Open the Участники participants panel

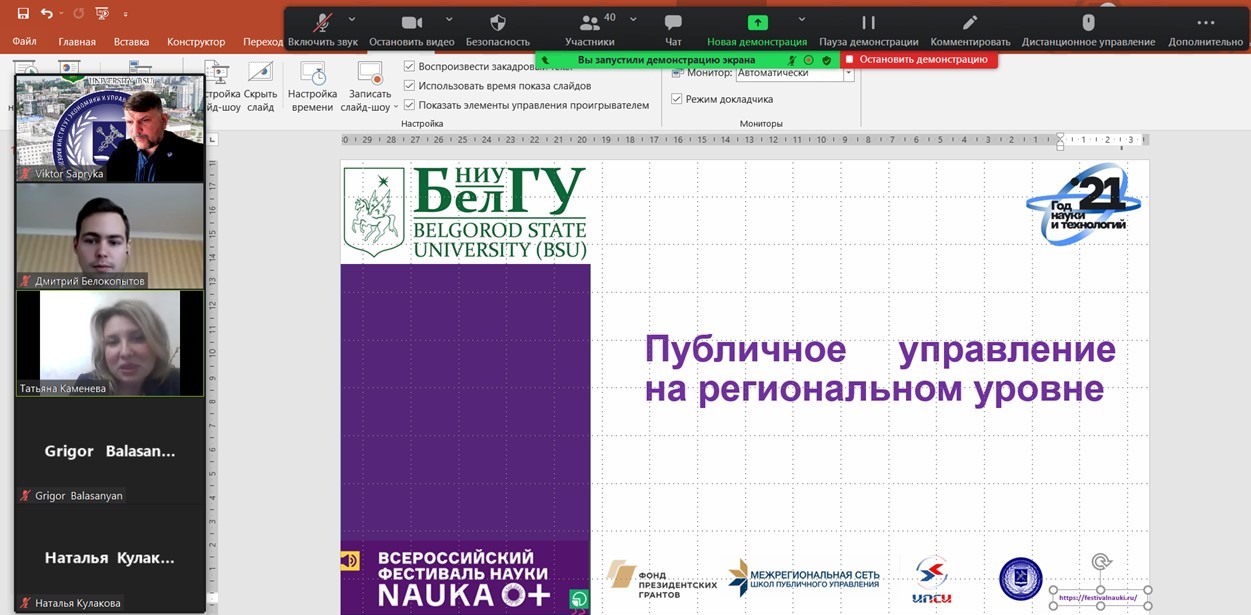click(589, 24)
